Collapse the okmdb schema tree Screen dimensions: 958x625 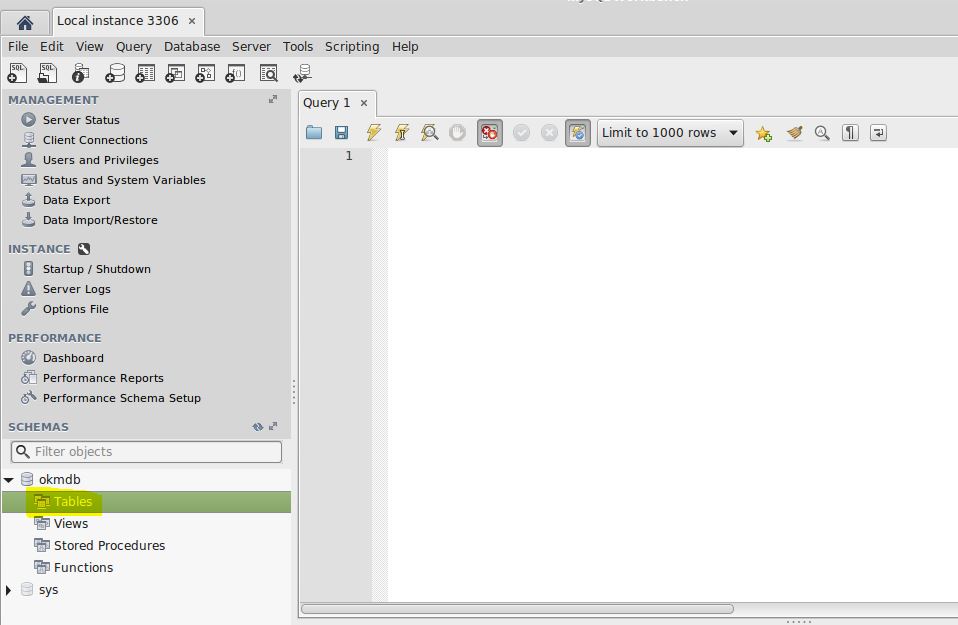pos(9,480)
